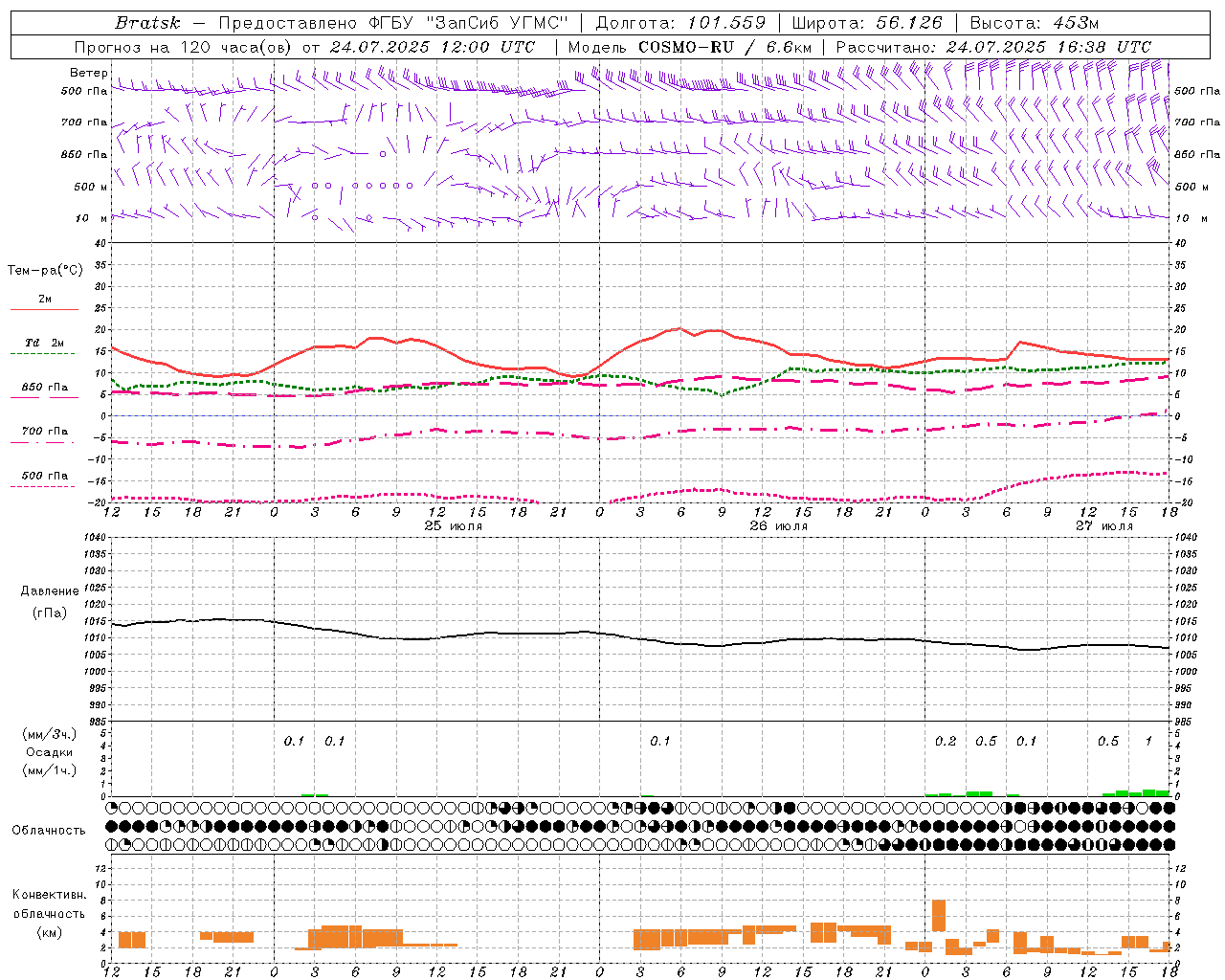Click the date label 27 июля
This screenshot has height=980, width=1225.
point(1103,525)
